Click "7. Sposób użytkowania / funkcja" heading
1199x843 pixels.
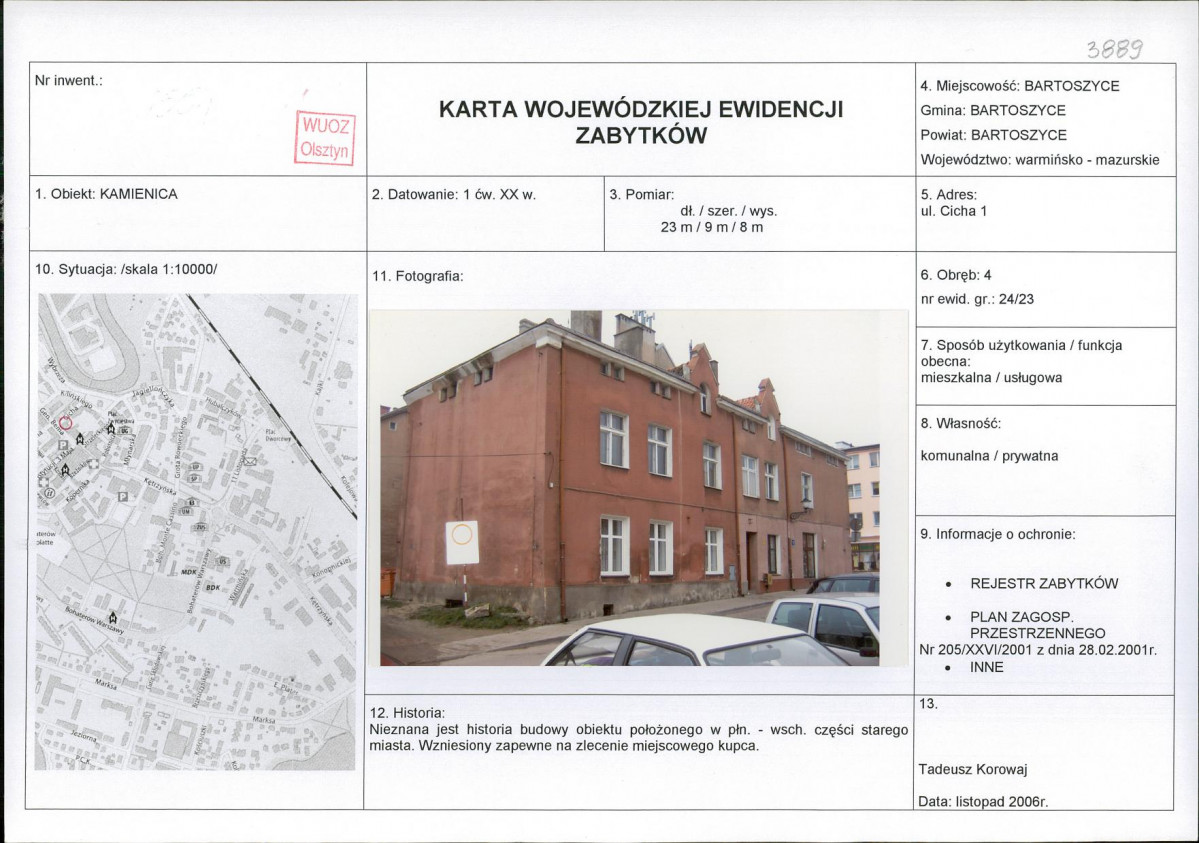point(1021,345)
